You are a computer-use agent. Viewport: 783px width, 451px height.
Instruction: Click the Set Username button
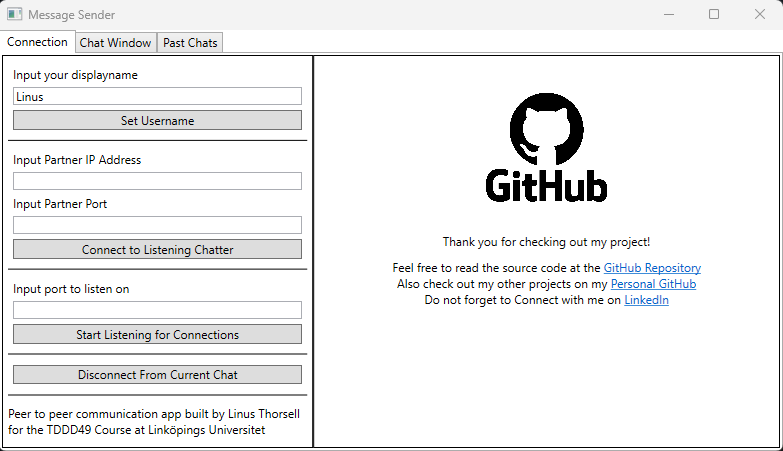(157, 120)
